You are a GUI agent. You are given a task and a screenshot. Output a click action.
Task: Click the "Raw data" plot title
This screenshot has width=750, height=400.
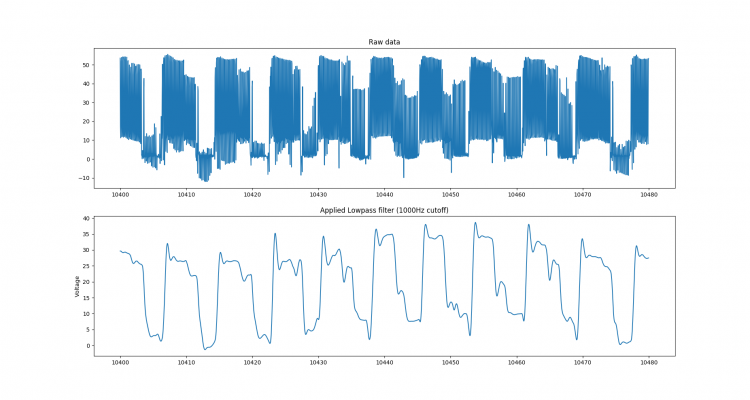(x=384, y=42)
